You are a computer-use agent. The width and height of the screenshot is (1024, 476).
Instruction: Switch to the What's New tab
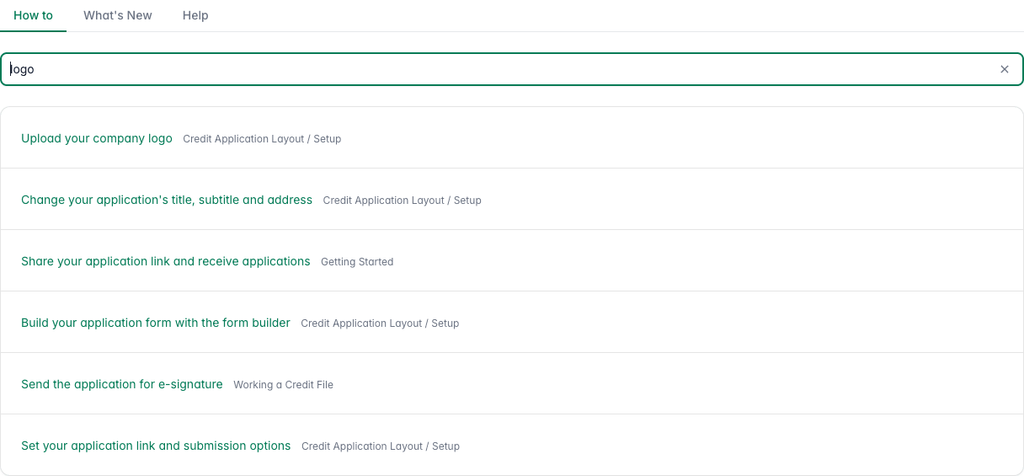point(118,16)
